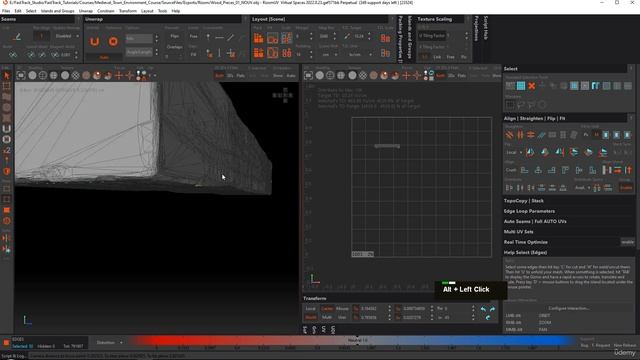This screenshot has width=640, height=360.
Task: Open the Avail. dropdown in Distribute row
Action: point(582,188)
